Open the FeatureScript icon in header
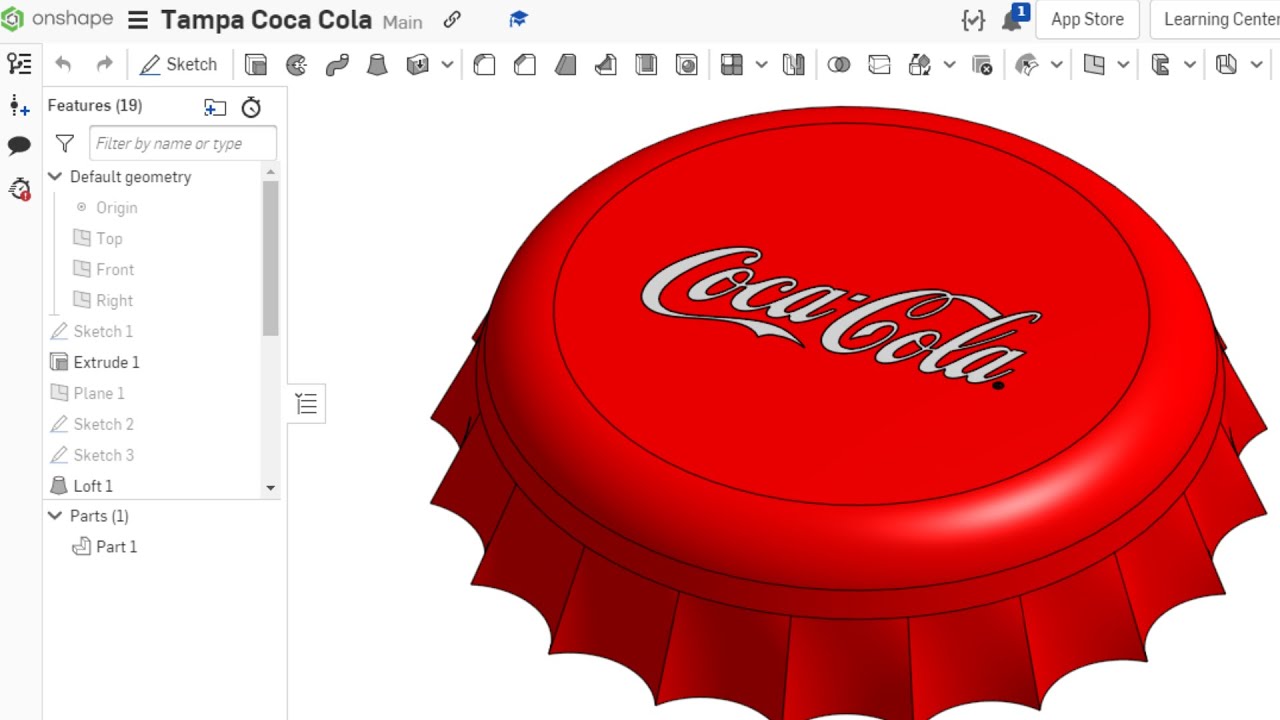Viewport: 1280px width, 720px height. coord(973,20)
